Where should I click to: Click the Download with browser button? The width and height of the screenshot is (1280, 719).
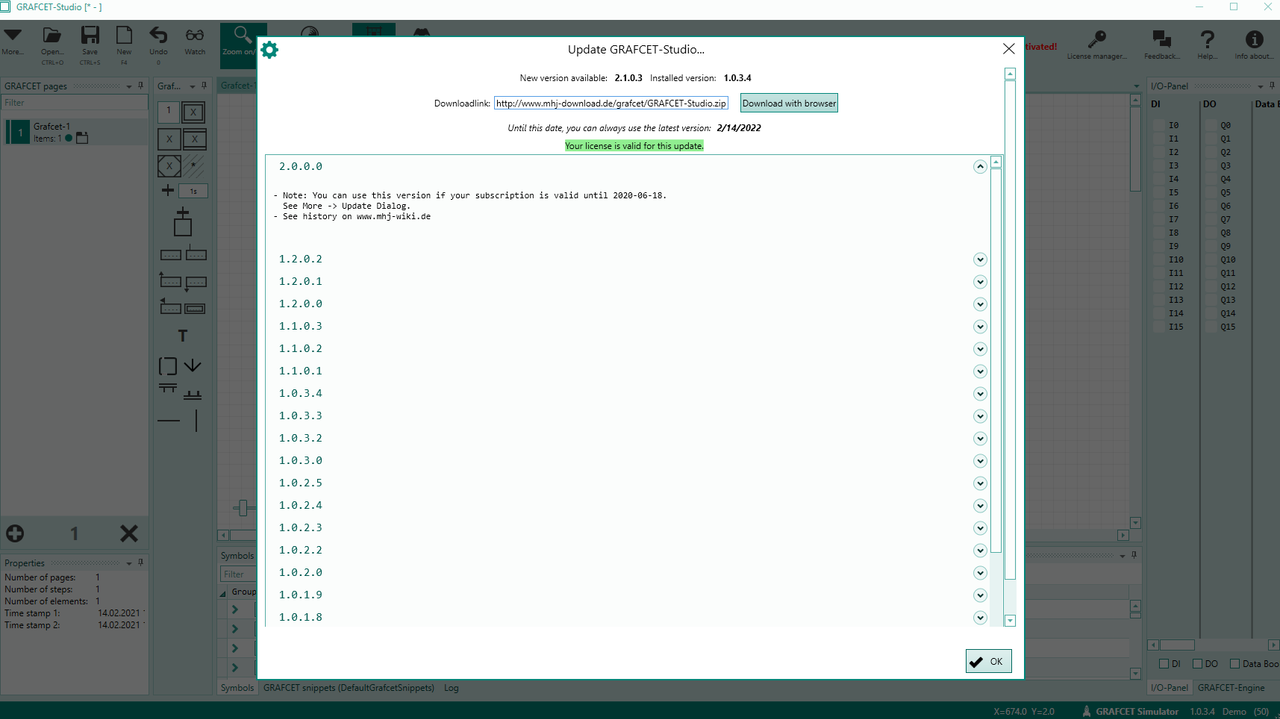(789, 103)
